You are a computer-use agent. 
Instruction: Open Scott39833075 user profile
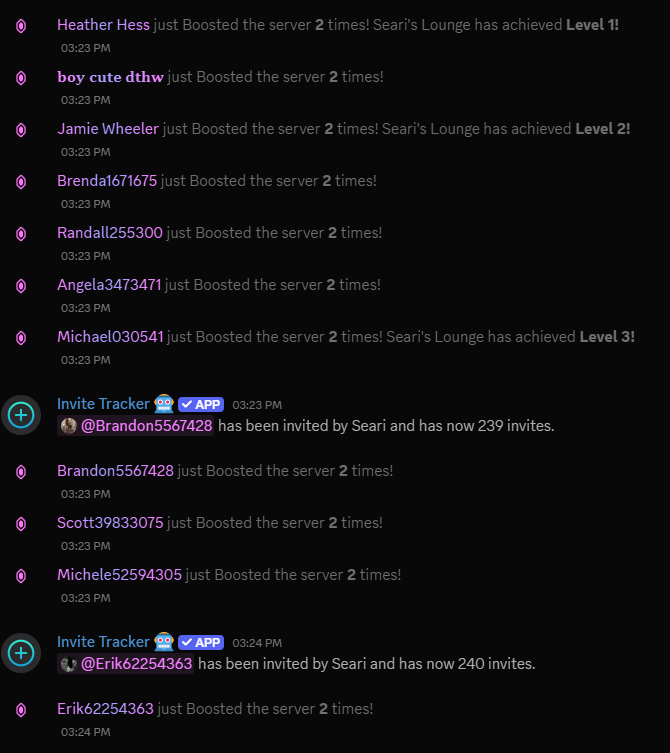(x=109, y=523)
